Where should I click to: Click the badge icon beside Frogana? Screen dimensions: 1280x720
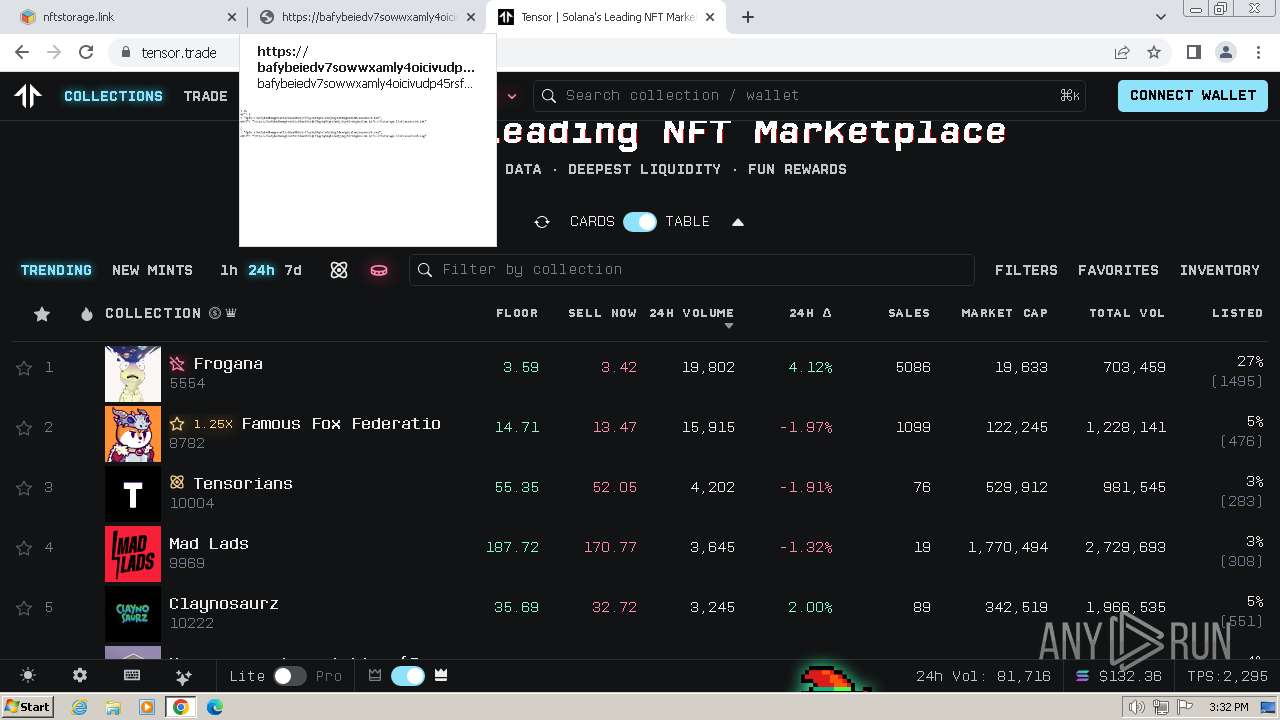[x=177, y=364]
